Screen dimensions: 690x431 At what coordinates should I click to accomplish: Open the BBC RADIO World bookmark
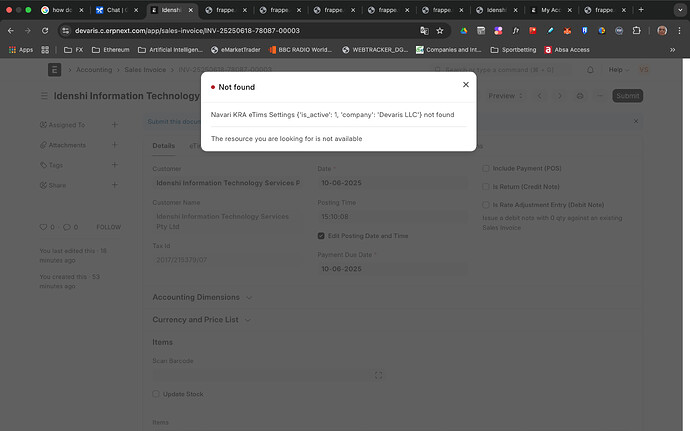301,50
